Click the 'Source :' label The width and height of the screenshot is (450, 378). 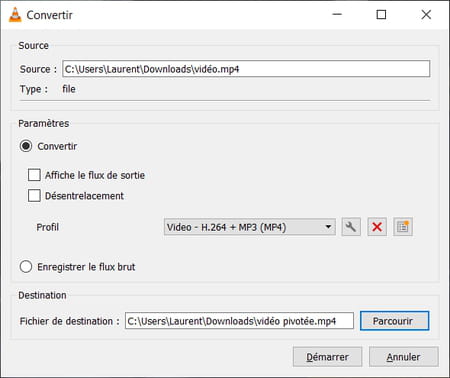click(38, 69)
